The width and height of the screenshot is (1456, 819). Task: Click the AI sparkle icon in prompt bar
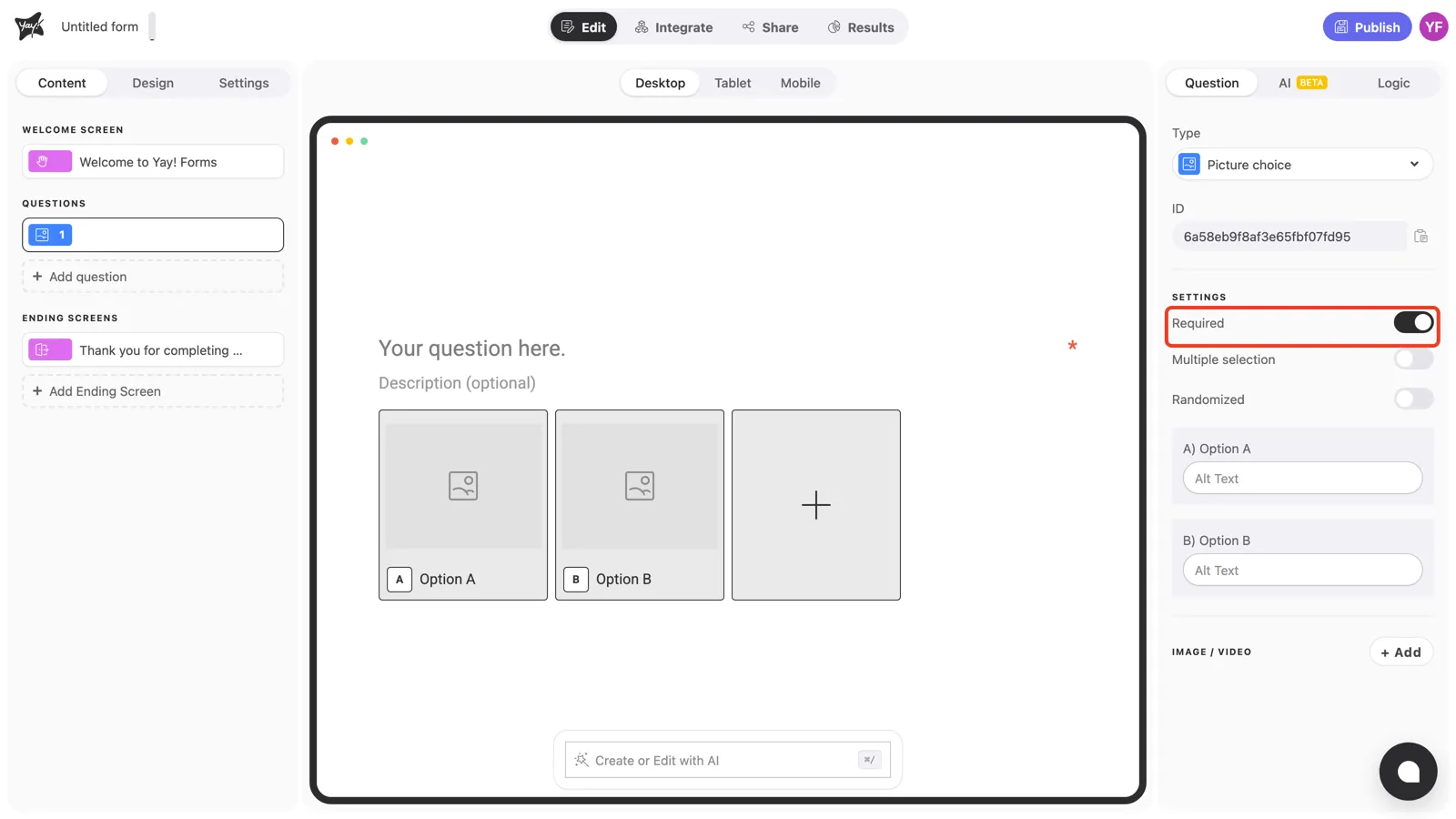point(581,760)
